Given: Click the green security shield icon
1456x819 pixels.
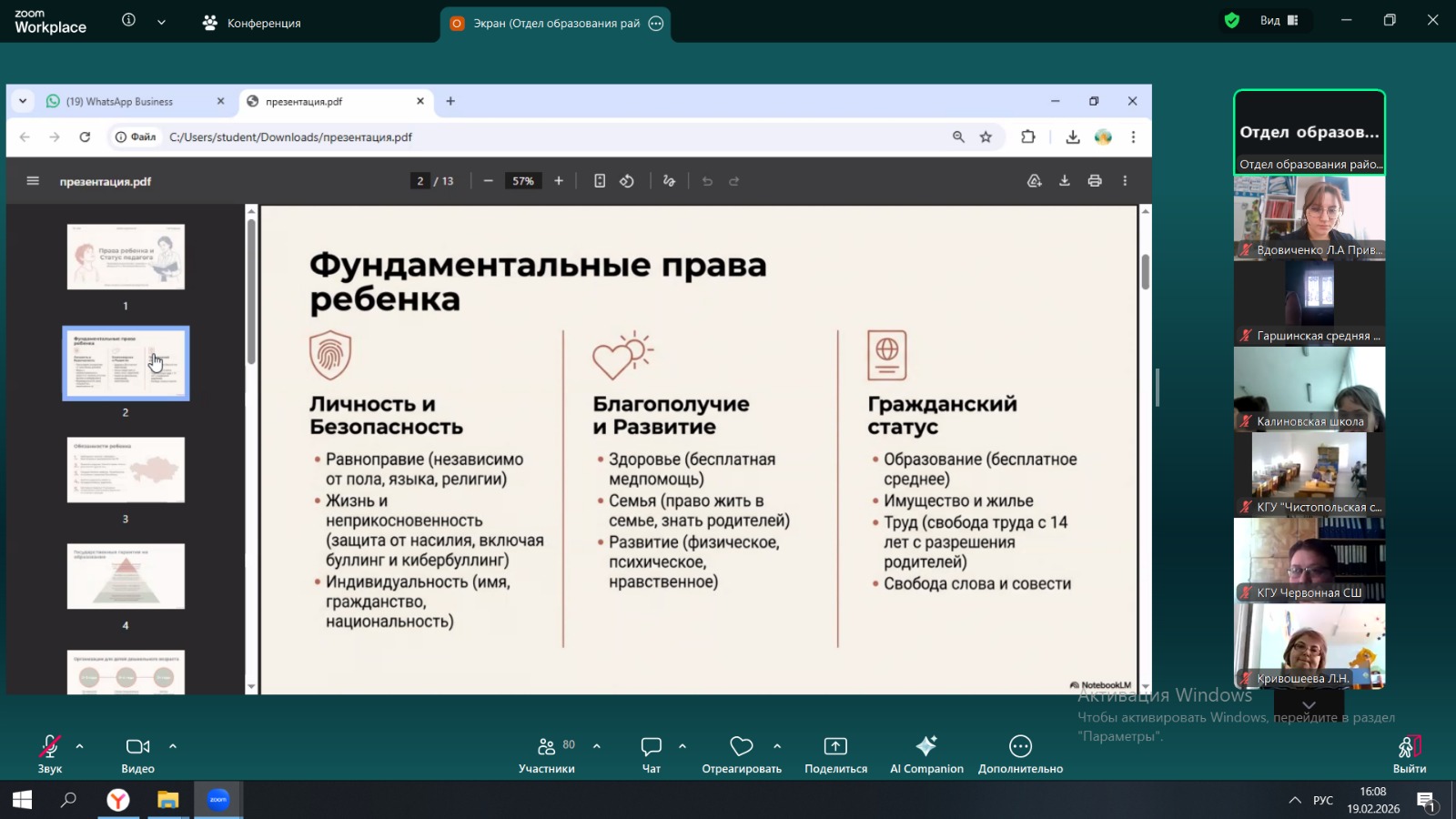Looking at the screenshot, I should click(x=1232, y=21).
